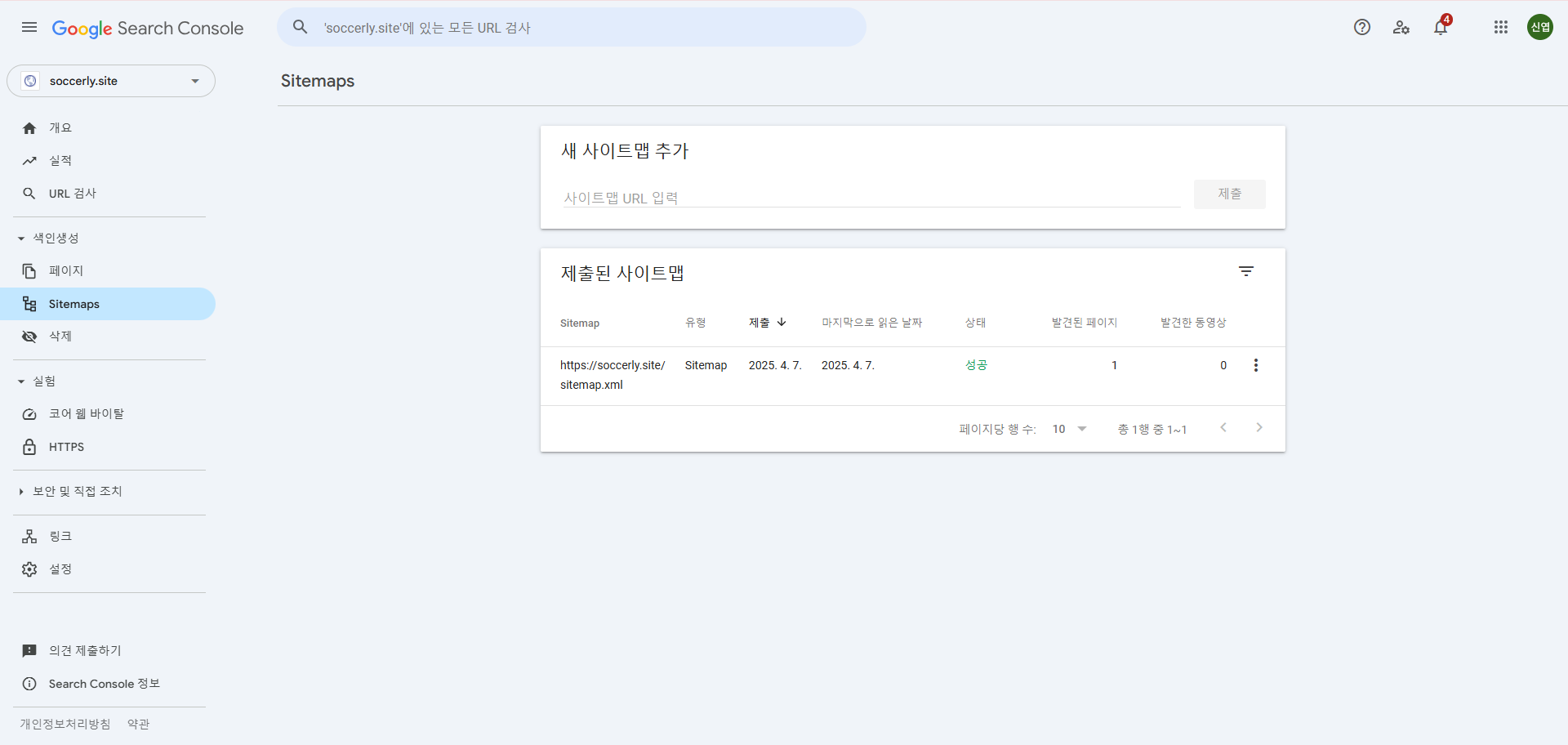Click the search magnifier icon in URL bar

click(x=301, y=27)
